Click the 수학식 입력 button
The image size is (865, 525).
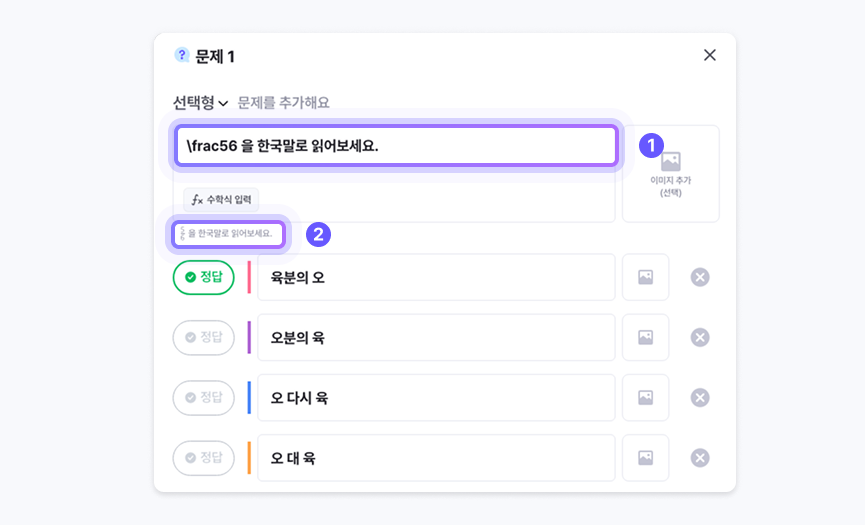(x=221, y=200)
